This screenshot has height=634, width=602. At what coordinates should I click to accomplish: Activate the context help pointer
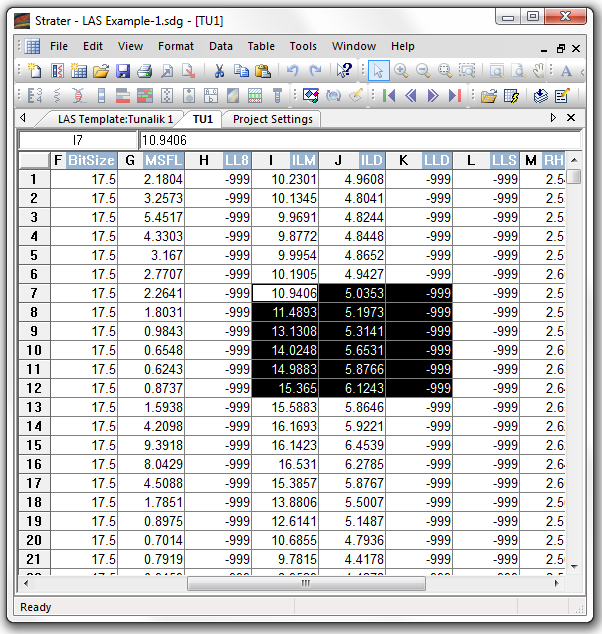[344, 71]
